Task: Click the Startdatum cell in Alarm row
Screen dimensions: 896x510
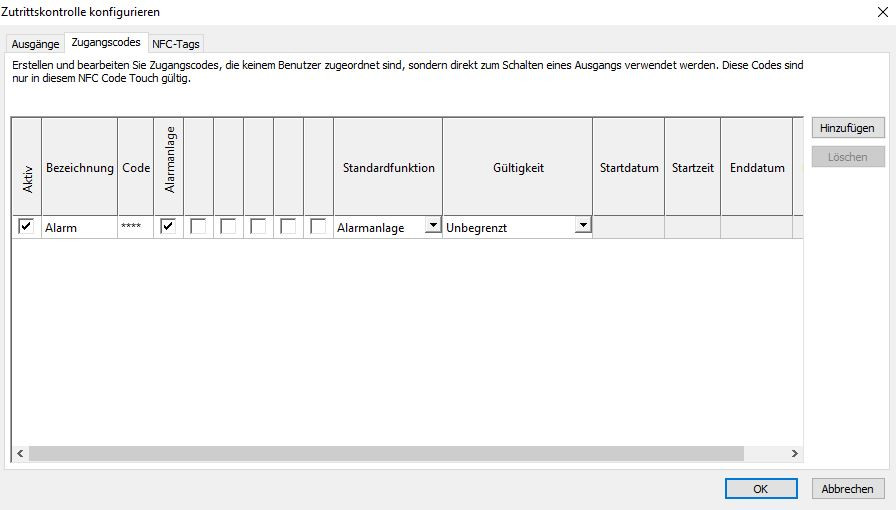Action: coord(629,228)
